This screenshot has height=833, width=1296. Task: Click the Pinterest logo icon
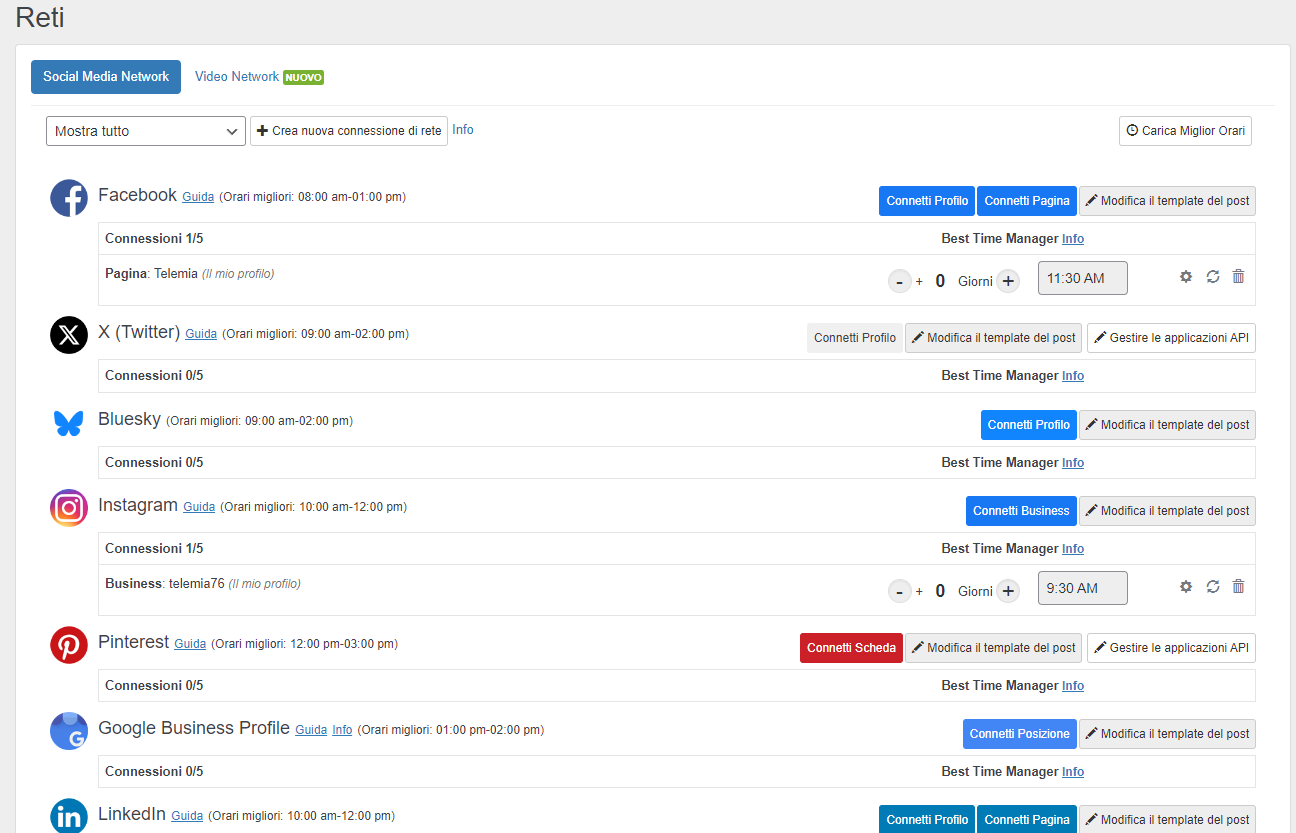69,645
